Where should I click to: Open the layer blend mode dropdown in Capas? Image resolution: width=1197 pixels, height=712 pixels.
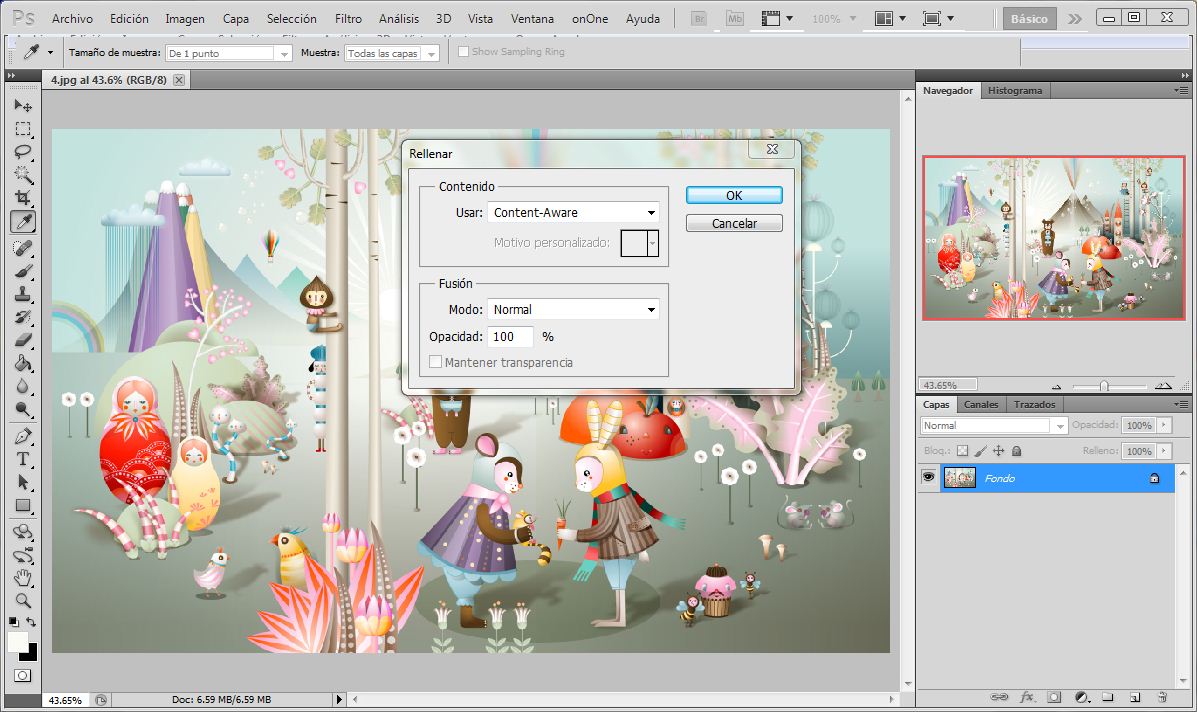point(994,425)
